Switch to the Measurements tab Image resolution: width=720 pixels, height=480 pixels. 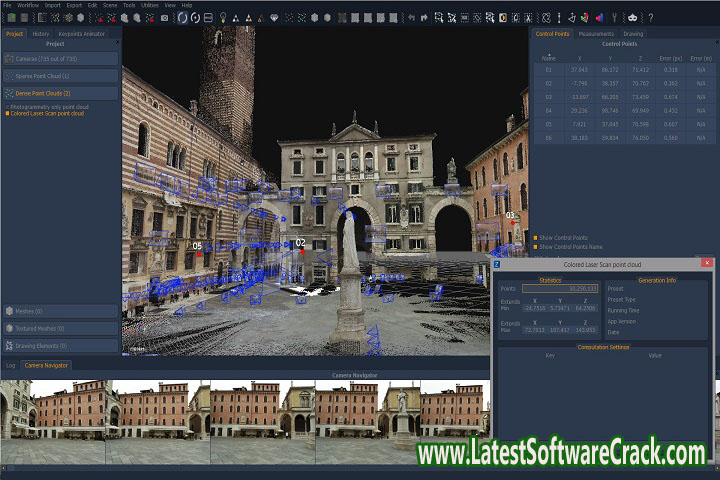tap(596, 33)
